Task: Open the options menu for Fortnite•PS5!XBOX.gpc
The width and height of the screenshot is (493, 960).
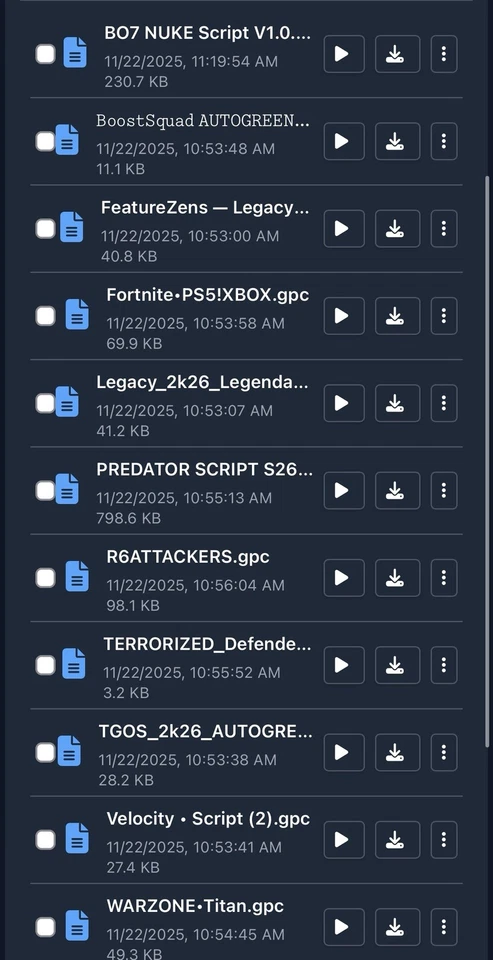Action: coord(444,316)
